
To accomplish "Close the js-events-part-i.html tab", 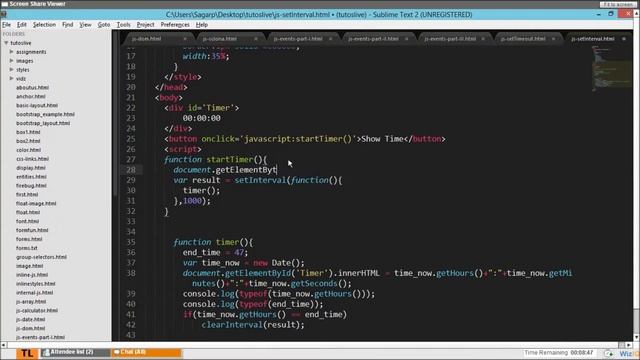I will 330,39.
